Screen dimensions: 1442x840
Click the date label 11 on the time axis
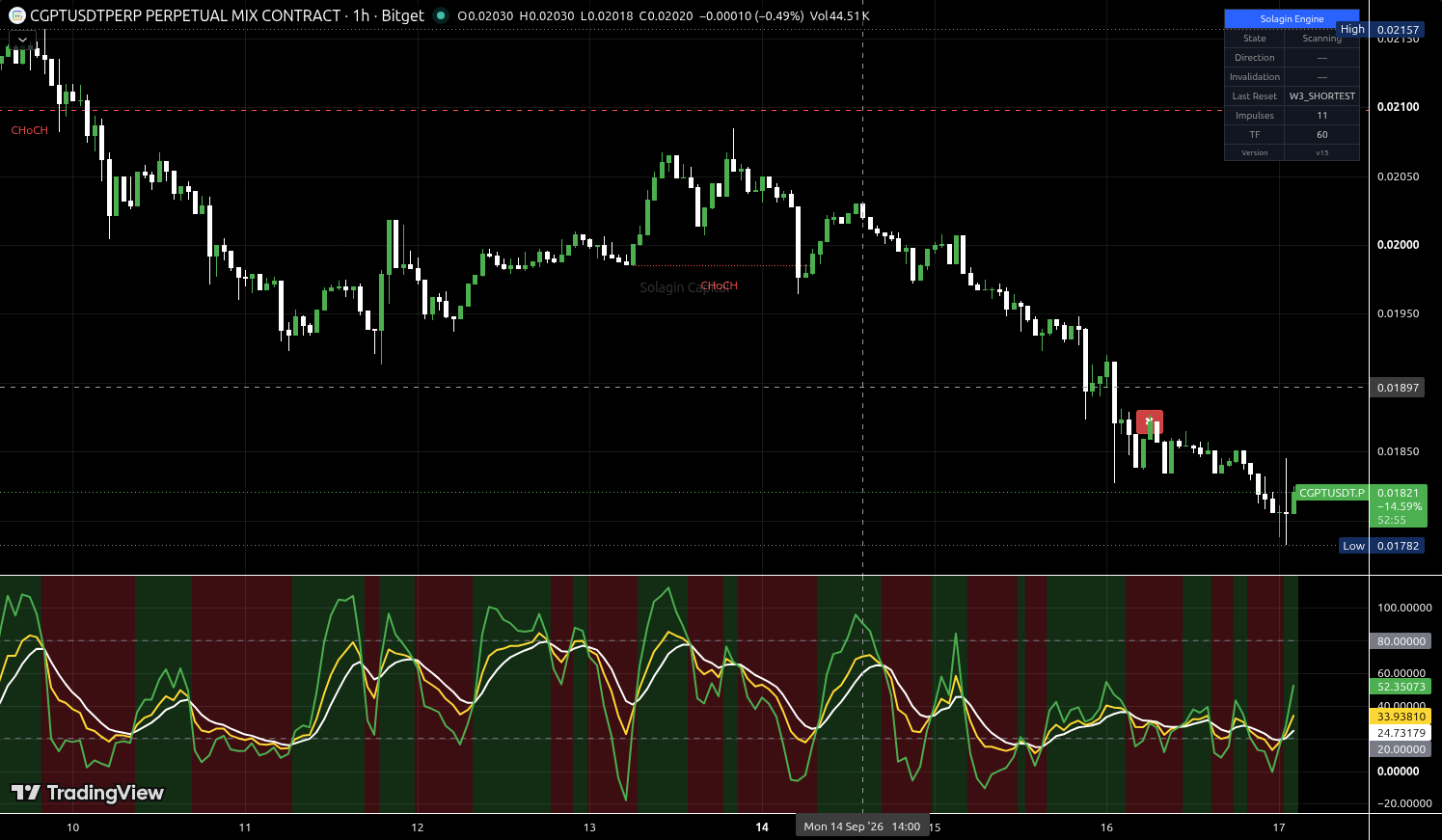click(x=245, y=827)
